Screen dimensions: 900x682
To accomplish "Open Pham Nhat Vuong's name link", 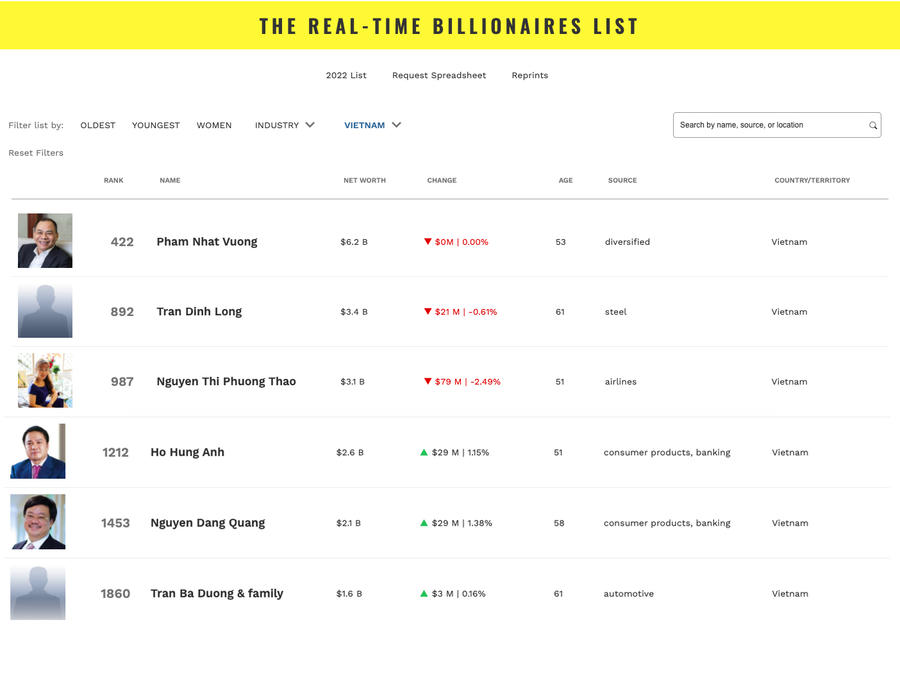I will [x=207, y=242].
